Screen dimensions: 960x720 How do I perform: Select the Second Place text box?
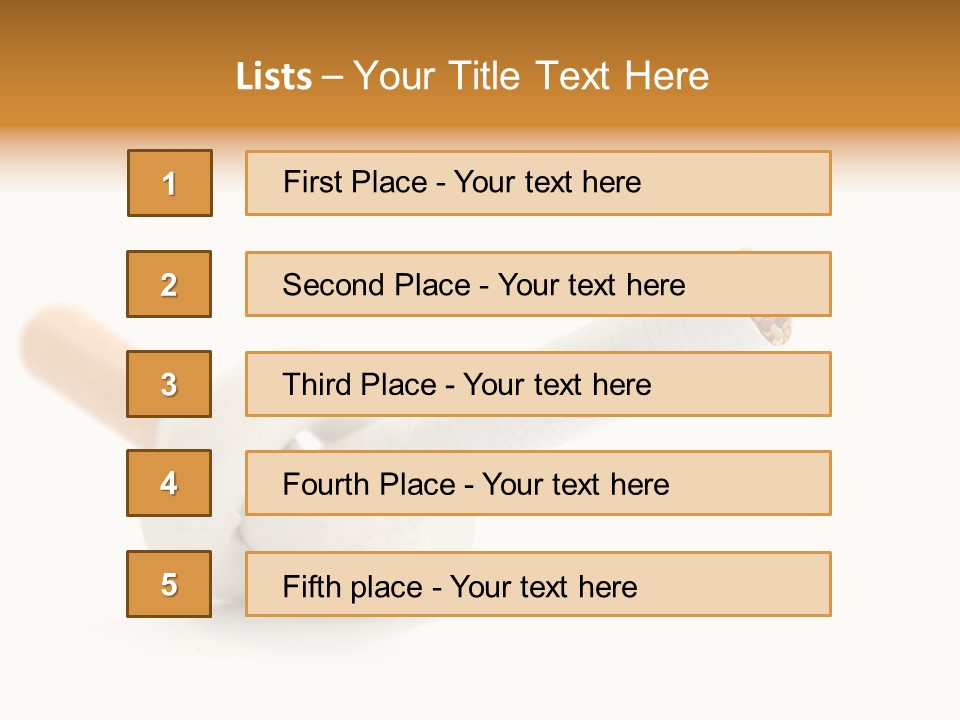point(538,284)
